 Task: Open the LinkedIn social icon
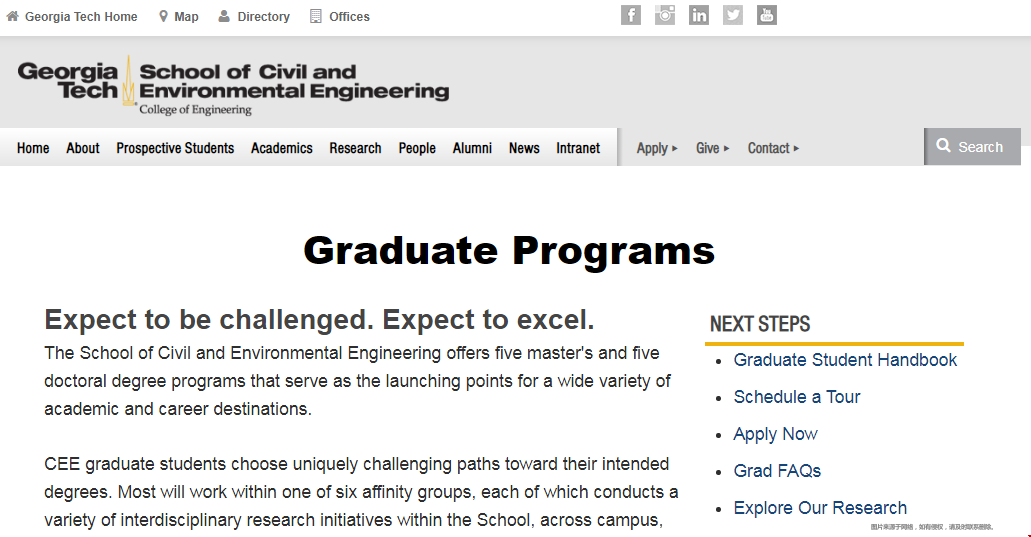tap(699, 15)
